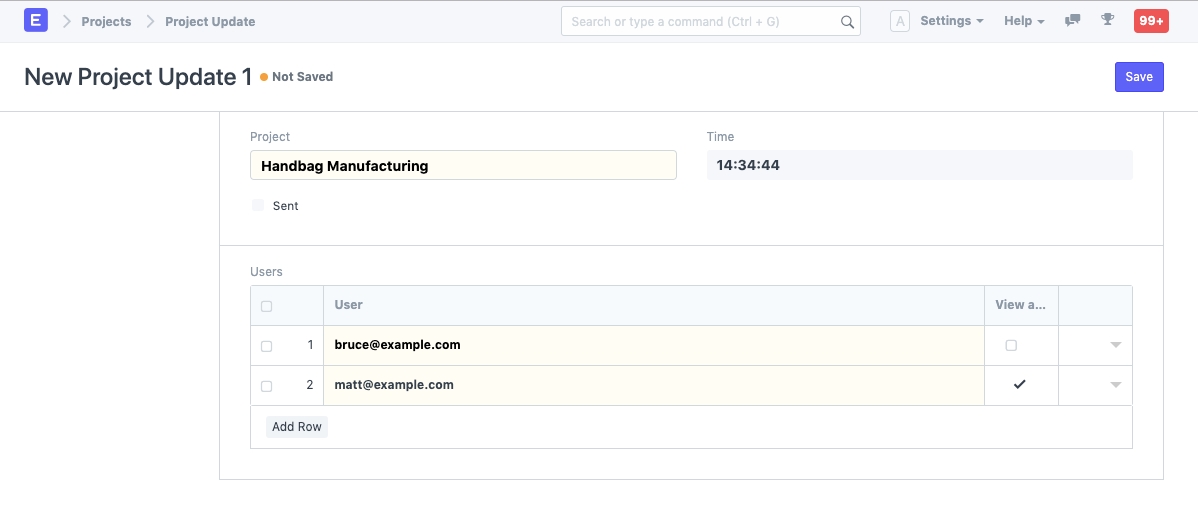Check View attachments for bruce@example.com

1011,345
